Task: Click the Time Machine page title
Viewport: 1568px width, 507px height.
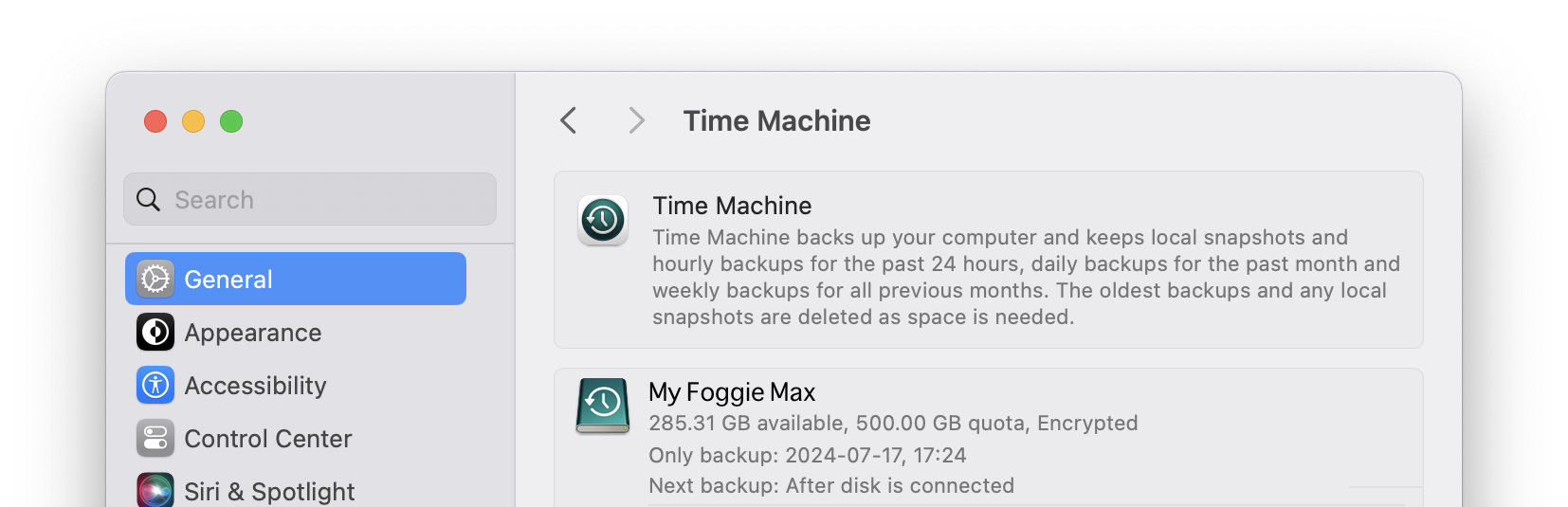Action: 777,120
